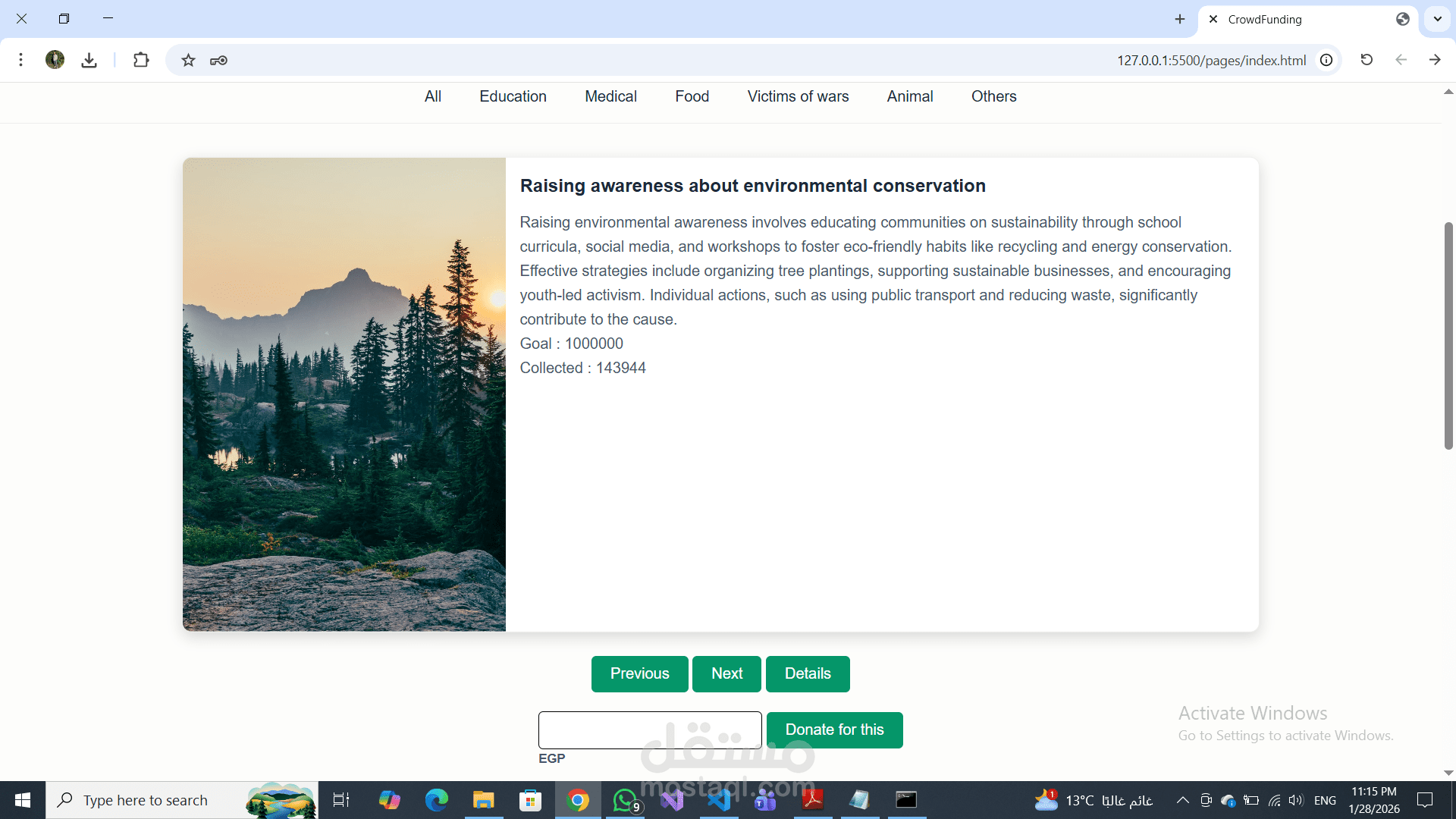1456x819 pixels.
Task: Open a new browser tab
Action: coord(1179,19)
